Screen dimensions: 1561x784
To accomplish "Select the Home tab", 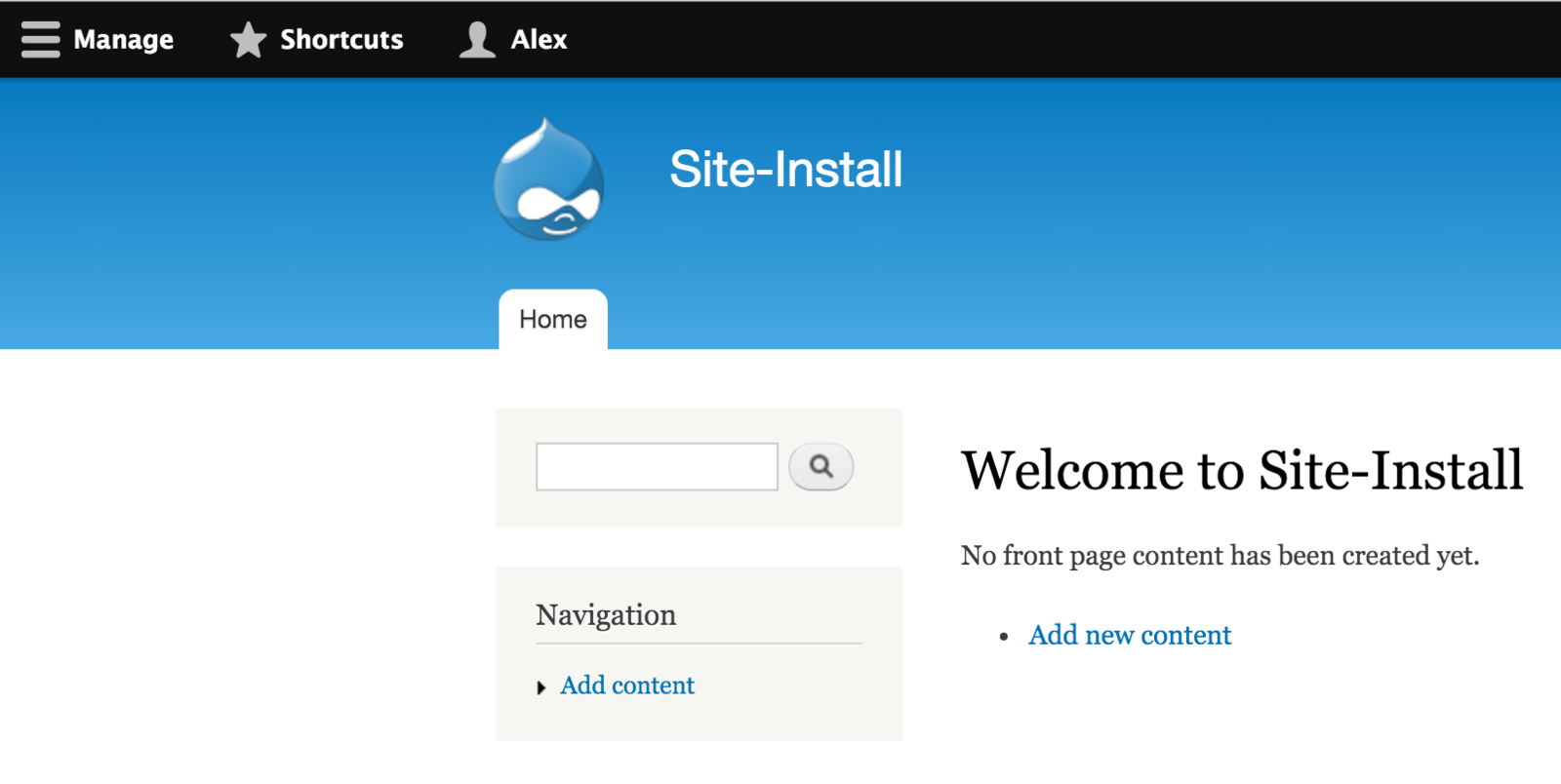I will (x=553, y=320).
